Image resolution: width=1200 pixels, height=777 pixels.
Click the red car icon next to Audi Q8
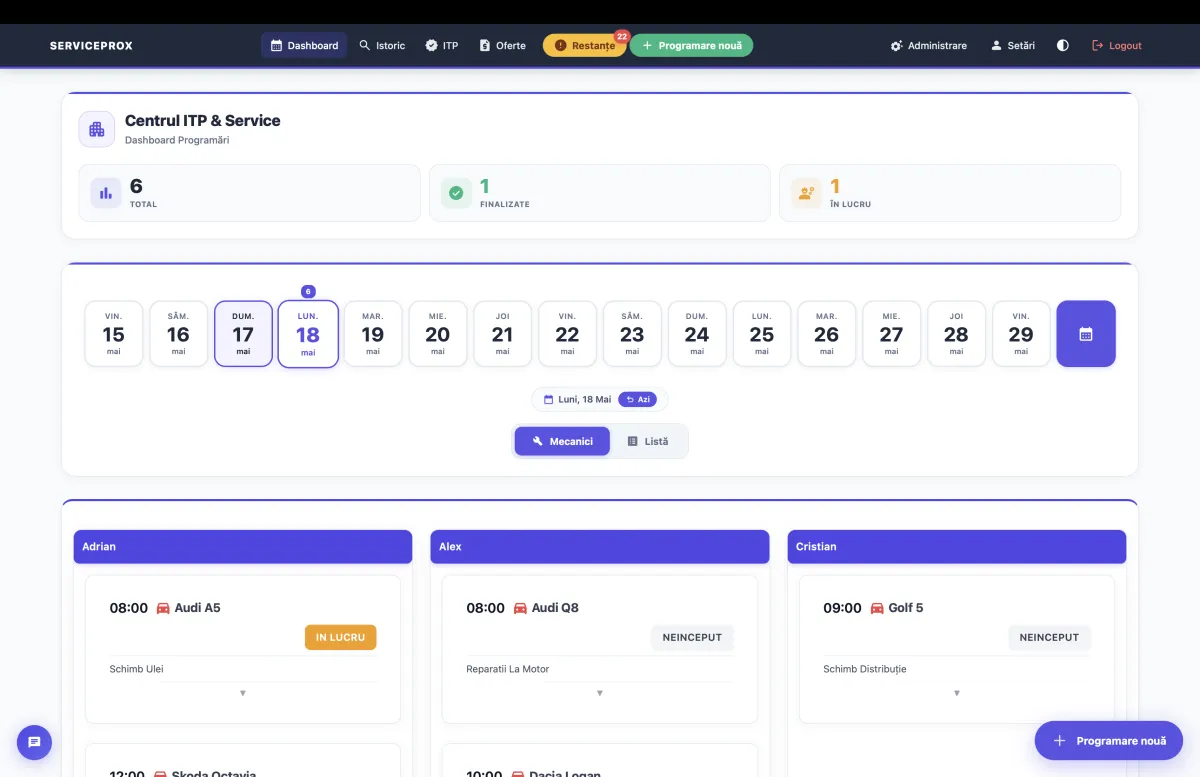pyautogui.click(x=520, y=608)
